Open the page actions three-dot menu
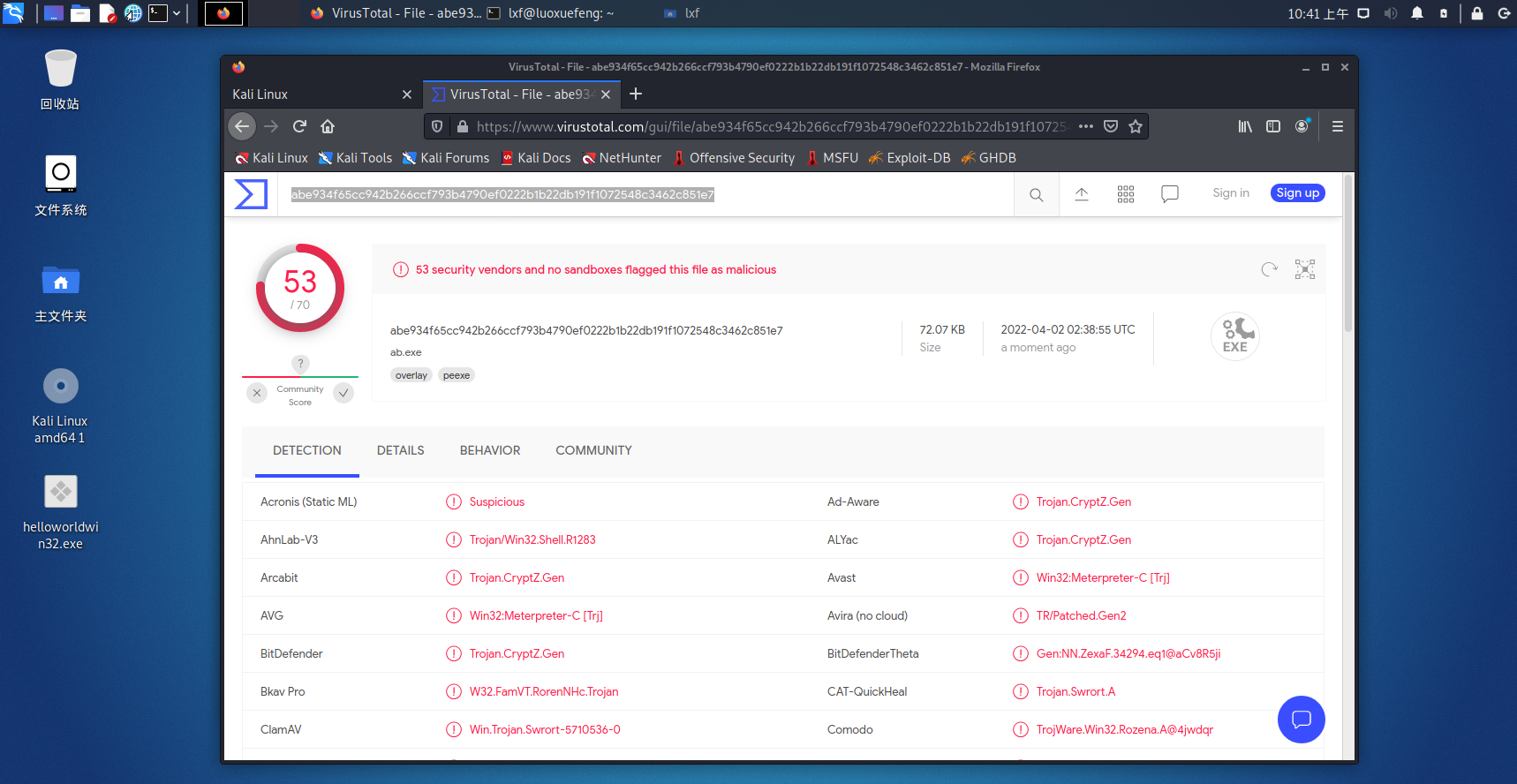Image resolution: width=1517 pixels, height=784 pixels. (x=1086, y=126)
